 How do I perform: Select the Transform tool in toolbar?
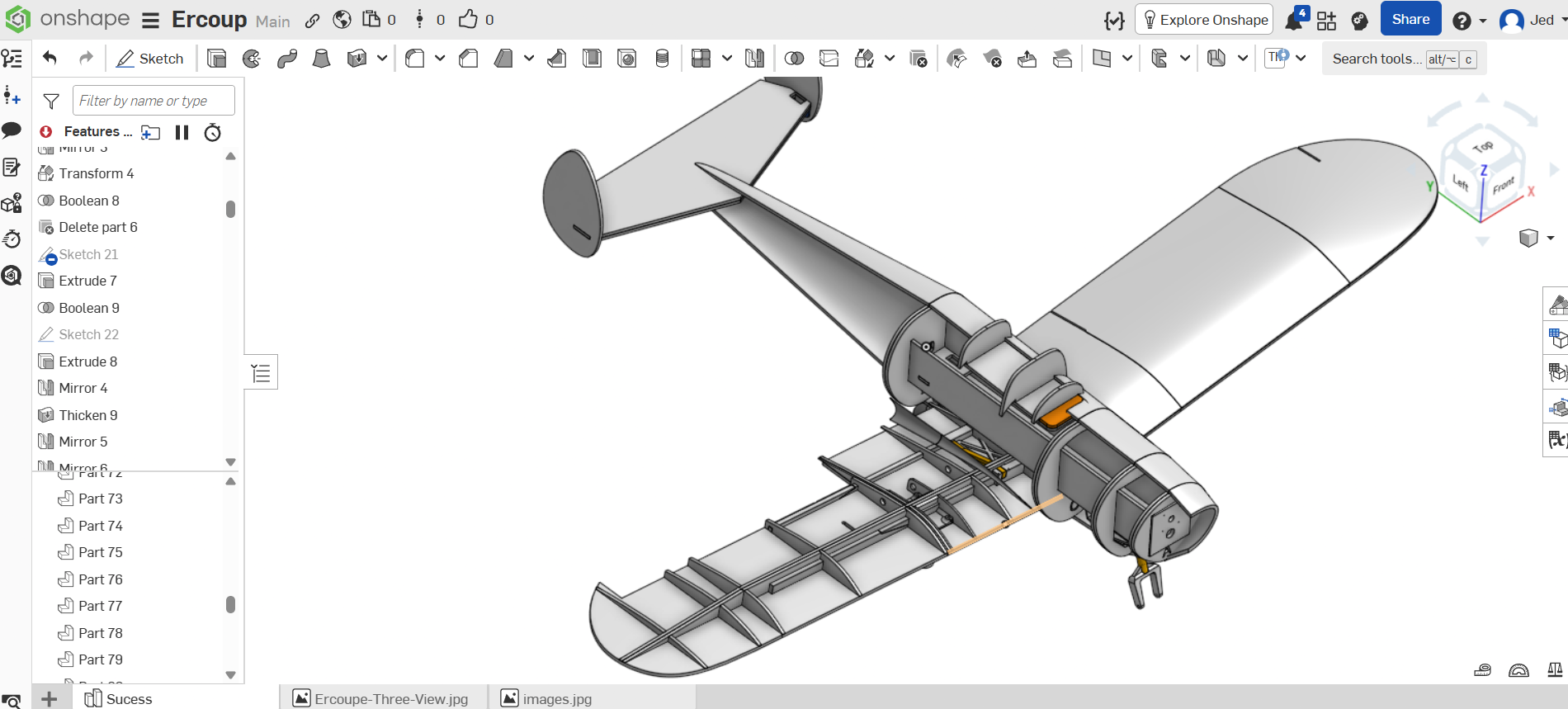[x=864, y=59]
